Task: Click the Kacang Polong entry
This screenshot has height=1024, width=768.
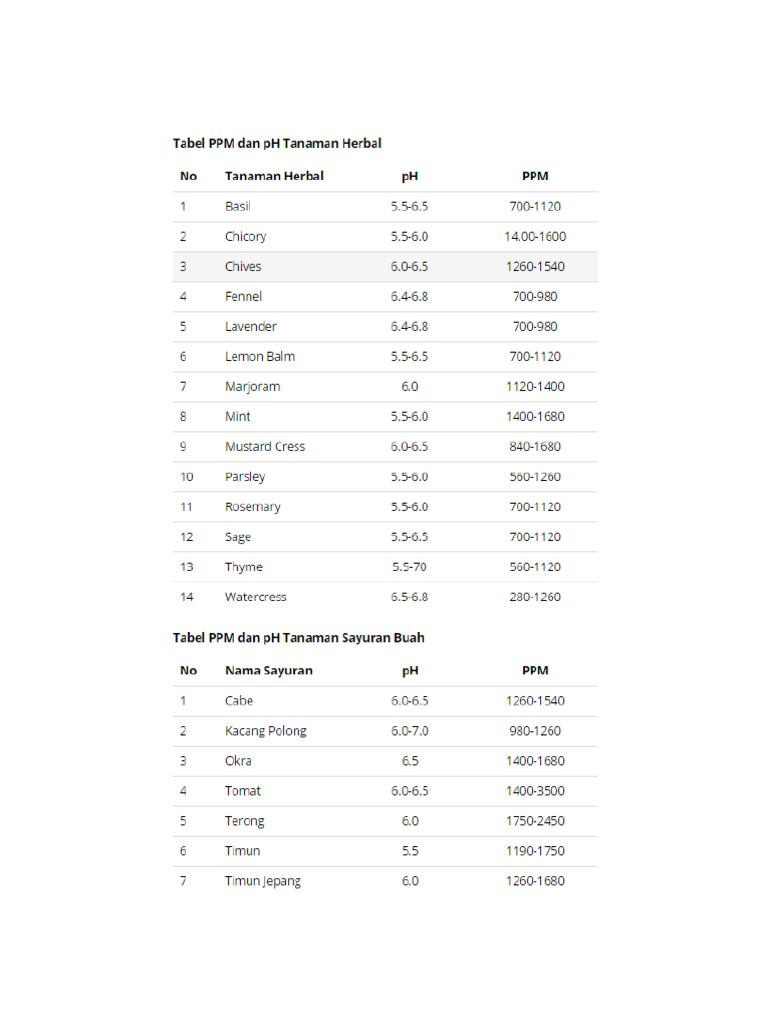Action: (x=265, y=731)
